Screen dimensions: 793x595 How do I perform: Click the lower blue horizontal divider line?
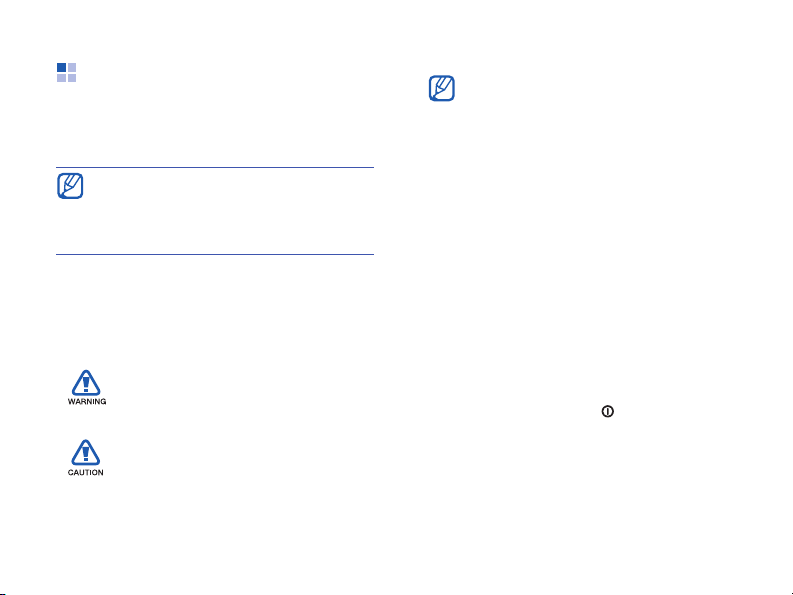coord(215,254)
